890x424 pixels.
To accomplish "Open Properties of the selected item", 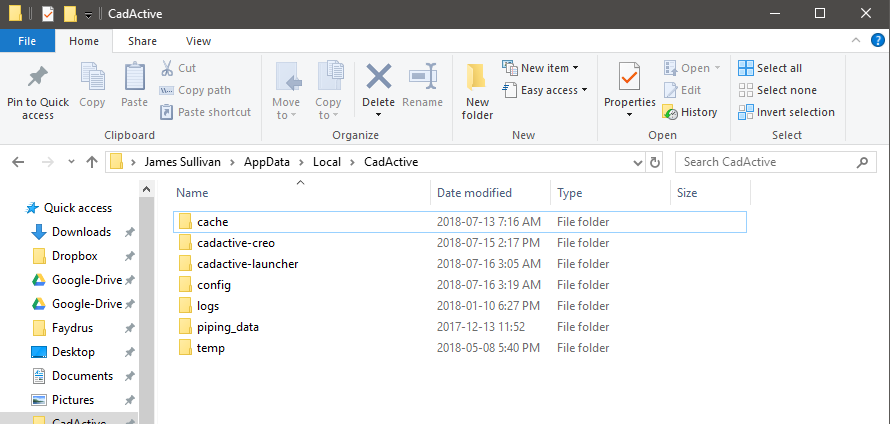I will point(629,84).
